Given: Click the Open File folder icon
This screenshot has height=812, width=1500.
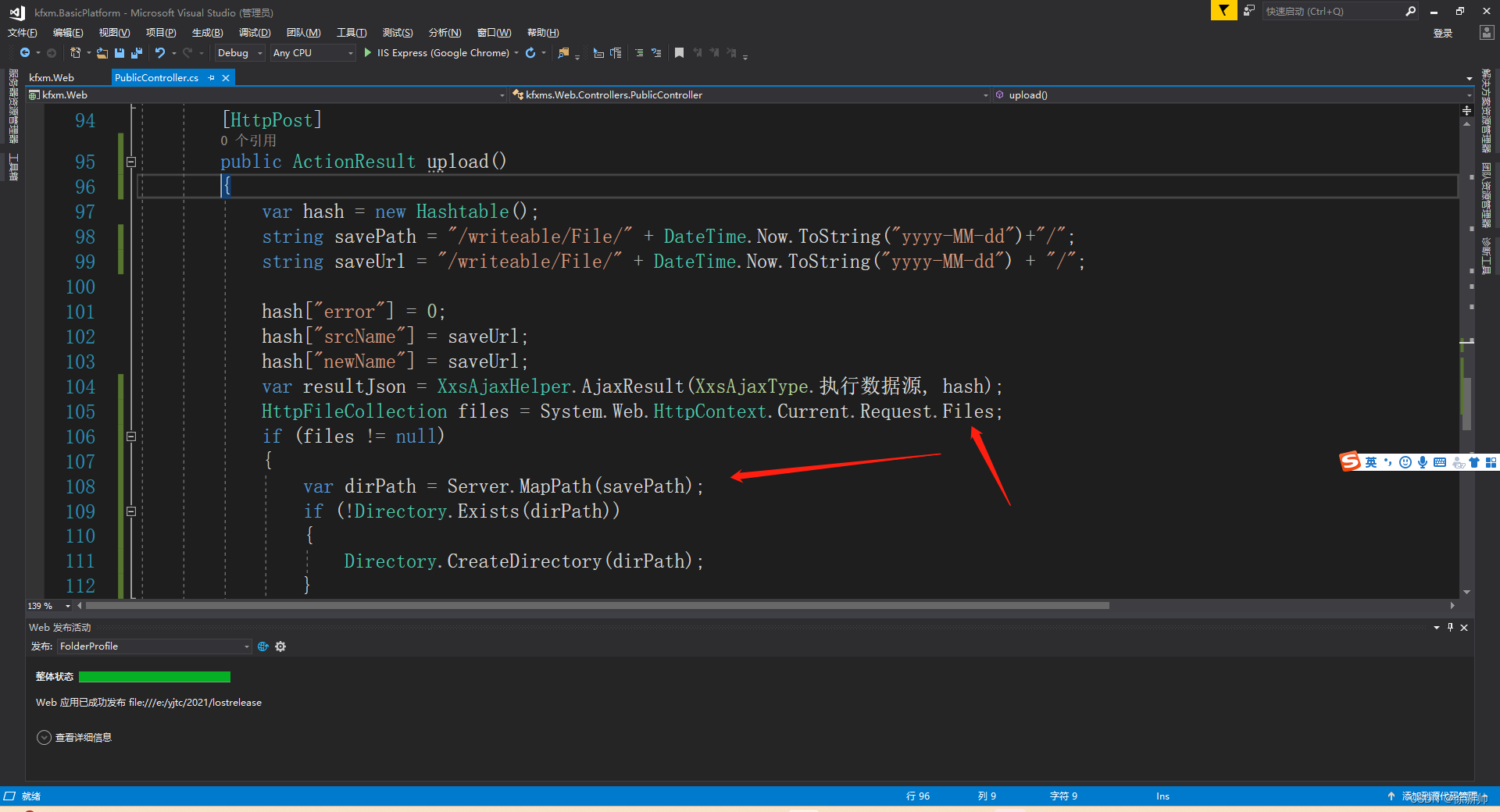Looking at the screenshot, I should pos(102,53).
